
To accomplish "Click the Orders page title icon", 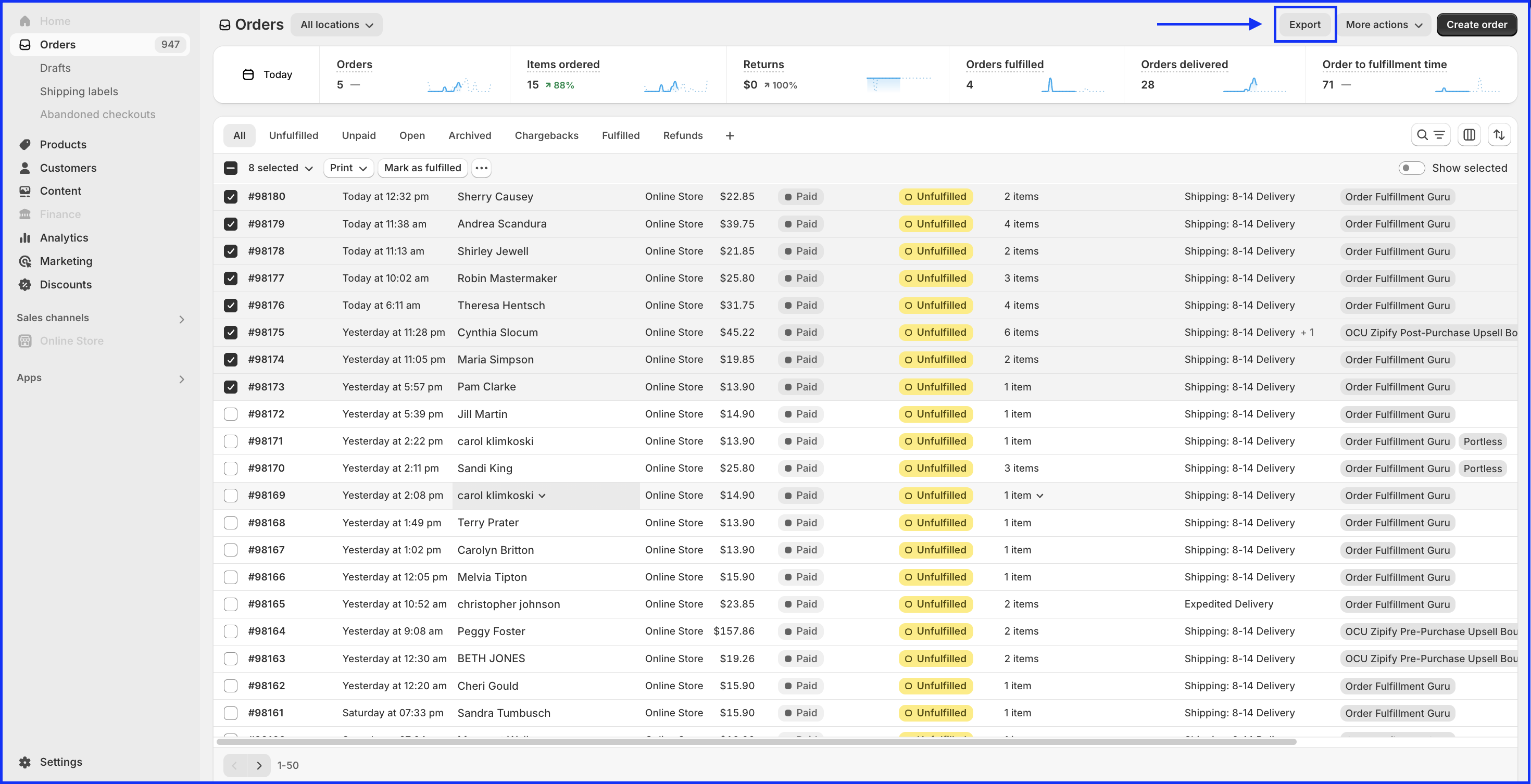I will [224, 25].
